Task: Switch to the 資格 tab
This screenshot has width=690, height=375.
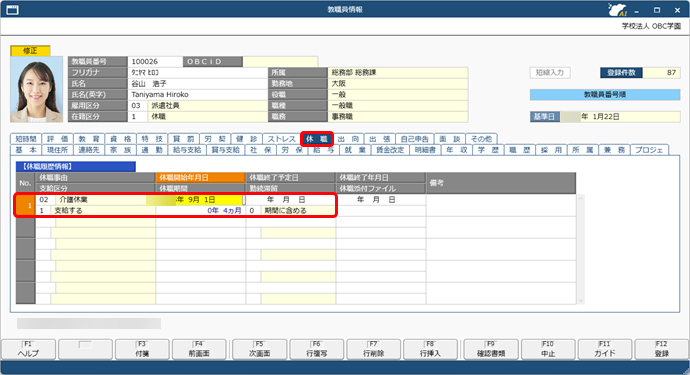Action: pos(120,139)
